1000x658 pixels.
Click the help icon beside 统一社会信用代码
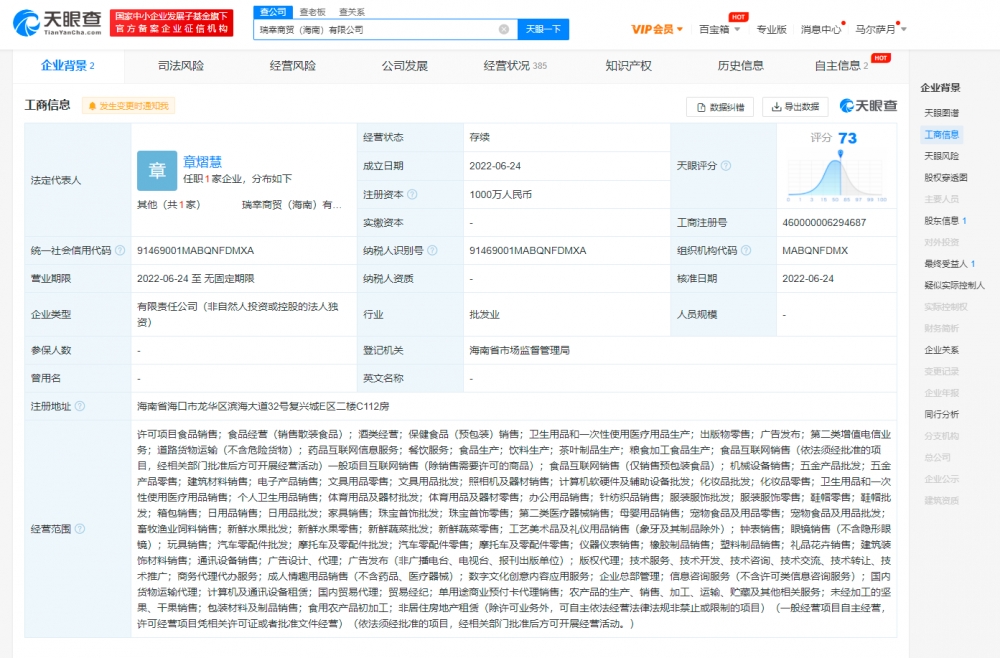pyautogui.click(x=120, y=250)
